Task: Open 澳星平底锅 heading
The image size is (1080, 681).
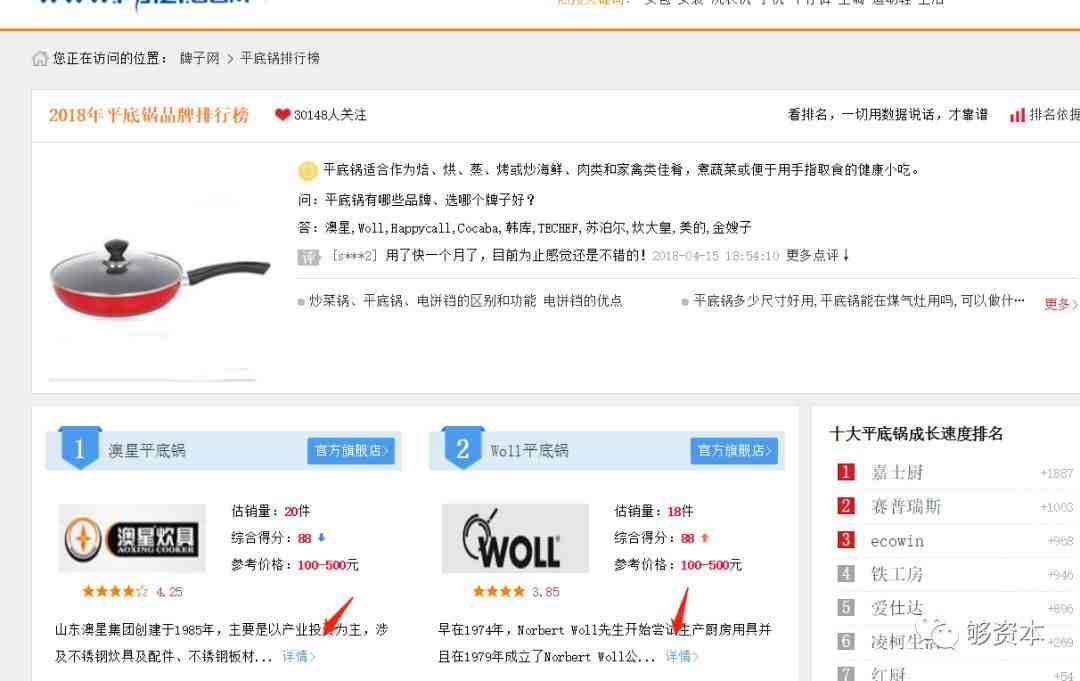Action: 147,450
